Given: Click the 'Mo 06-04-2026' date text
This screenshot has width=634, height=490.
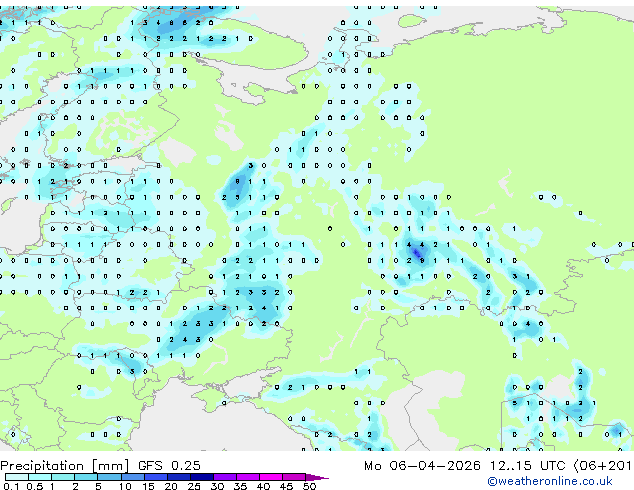Looking at the screenshot, I should (x=422, y=465).
